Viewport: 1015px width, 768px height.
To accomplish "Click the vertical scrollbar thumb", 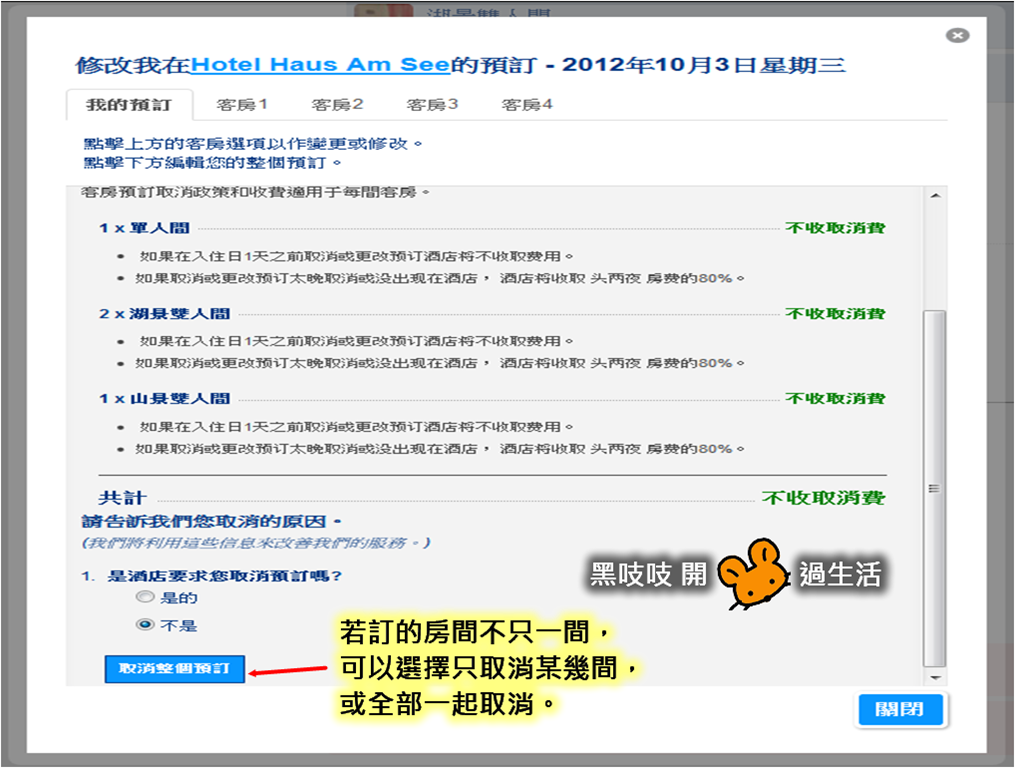I will pyautogui.click(x=934, y=488).
